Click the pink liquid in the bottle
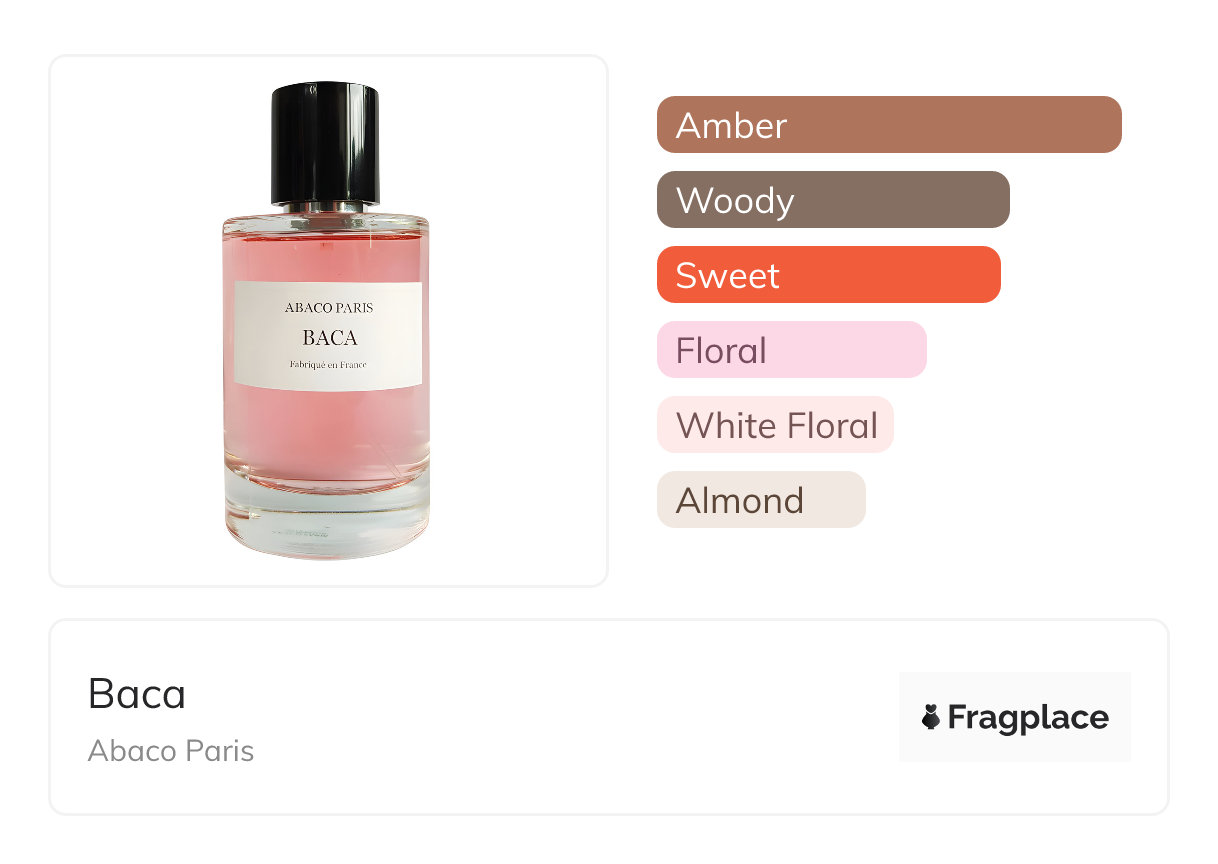 (326, 430)
